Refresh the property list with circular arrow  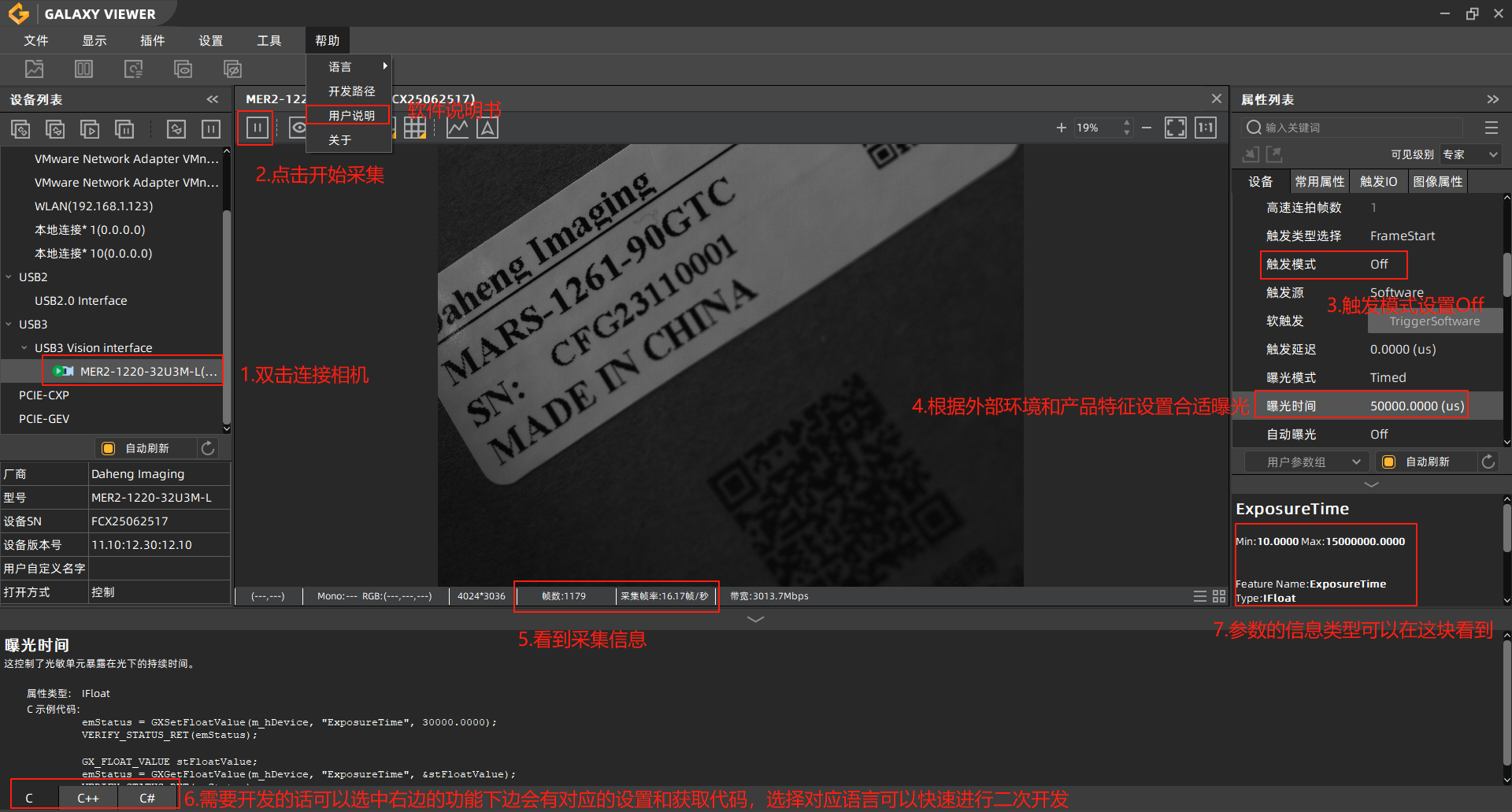1488,462
